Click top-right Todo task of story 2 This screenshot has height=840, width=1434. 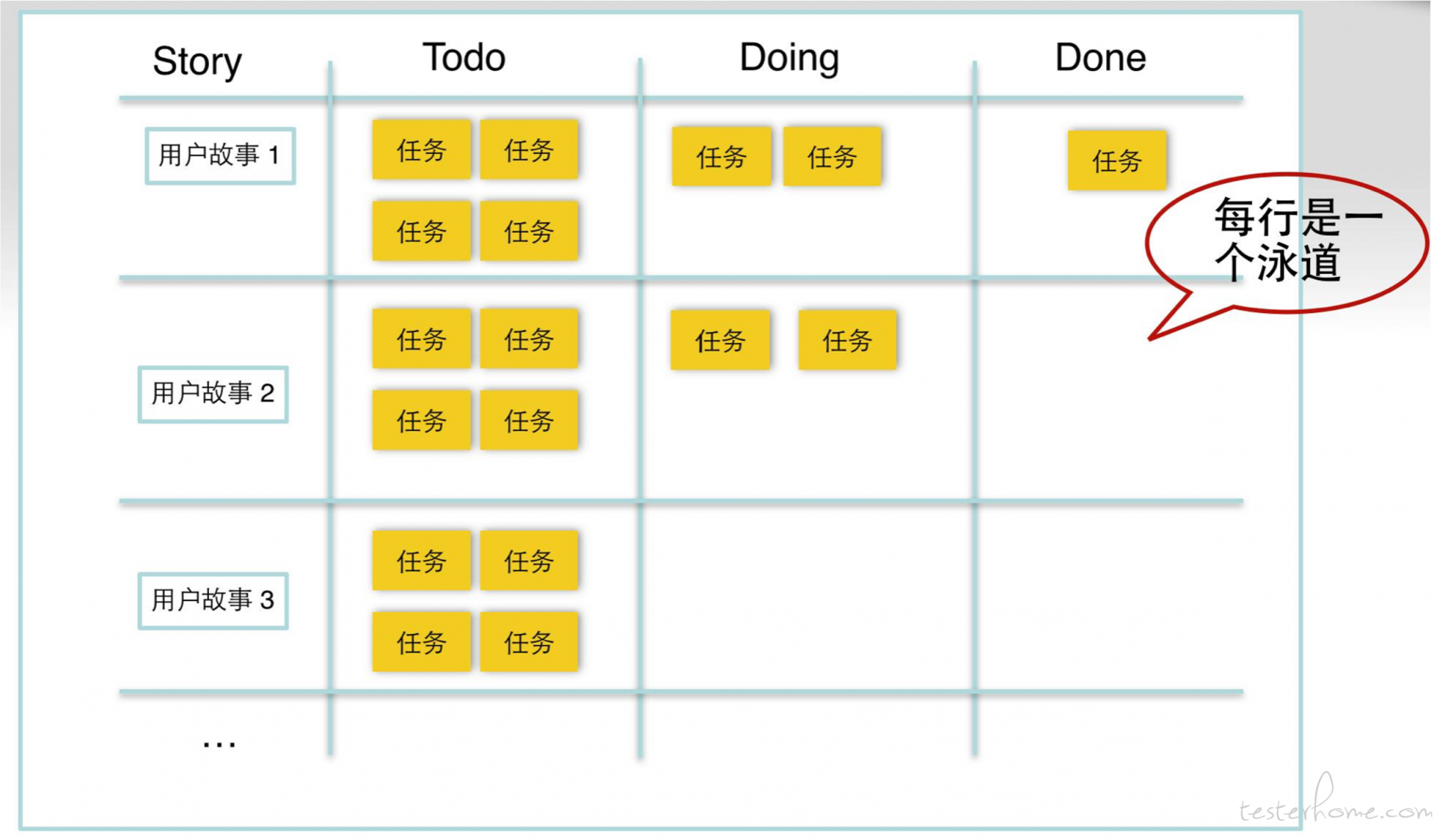tap(529, 339)
